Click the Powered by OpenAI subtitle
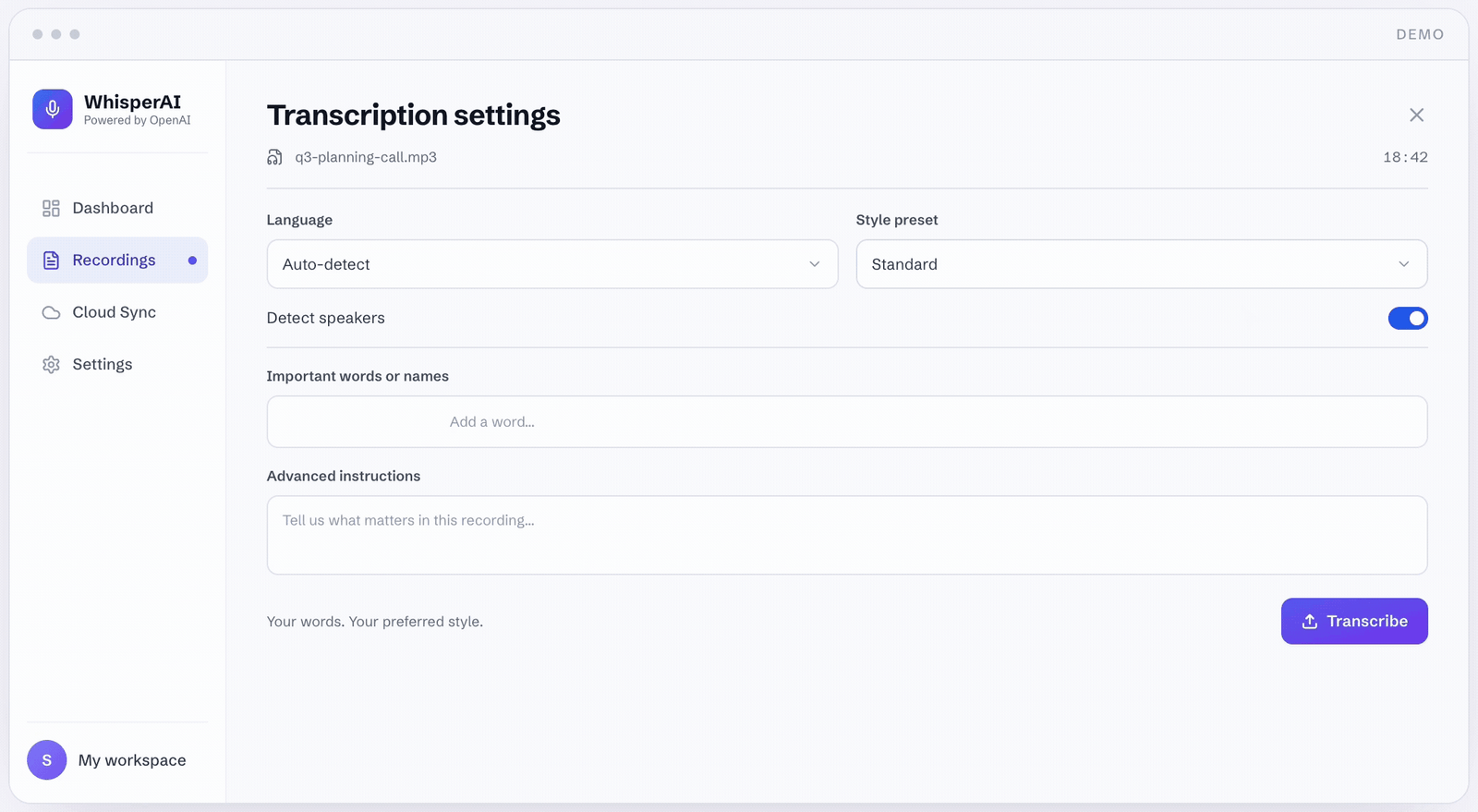Image resolution: width=1478 pixels, height=812 pixels. pyautogui.click(x=138, y=120)
